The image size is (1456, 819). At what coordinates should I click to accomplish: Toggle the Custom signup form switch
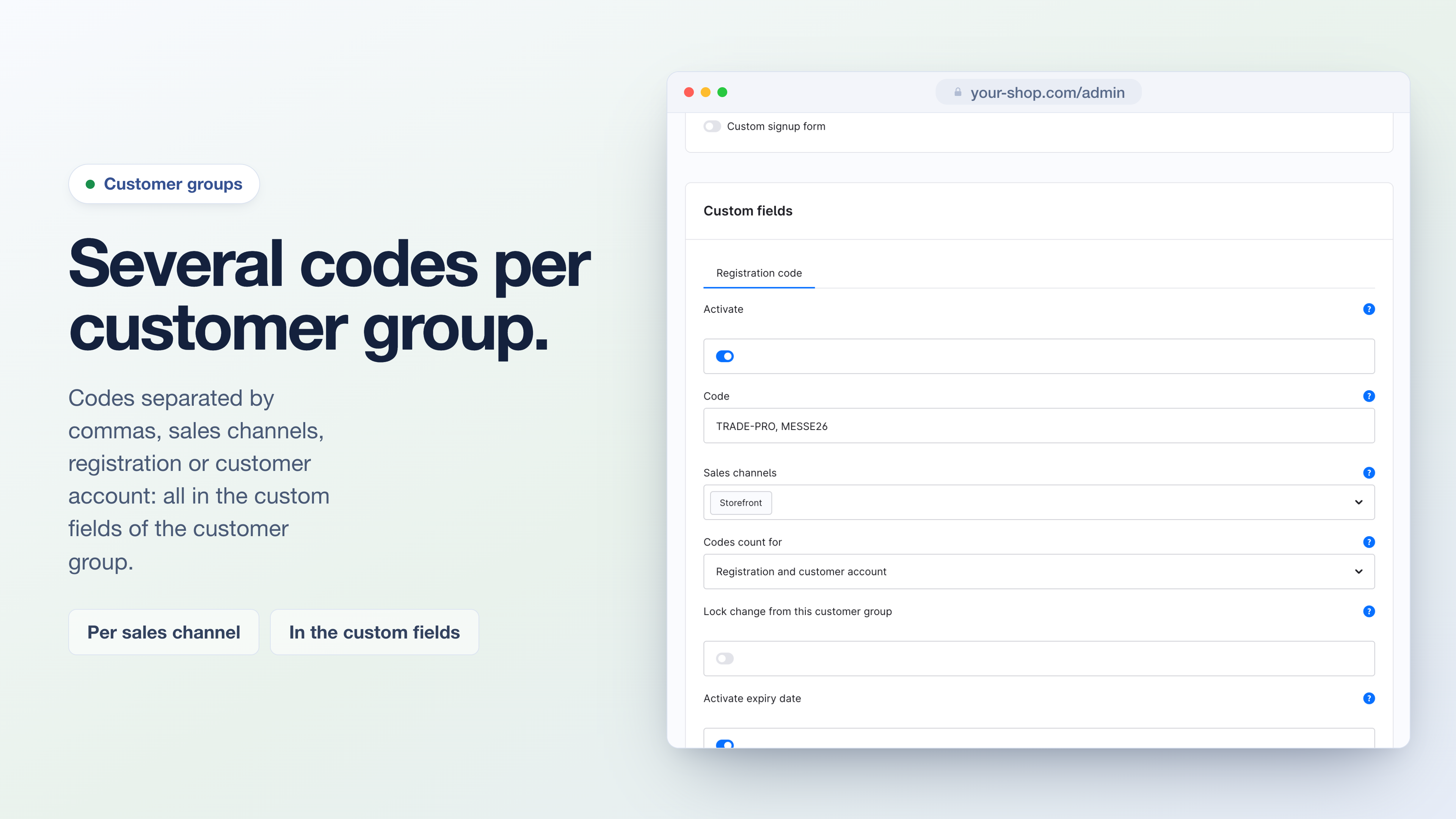712,127
